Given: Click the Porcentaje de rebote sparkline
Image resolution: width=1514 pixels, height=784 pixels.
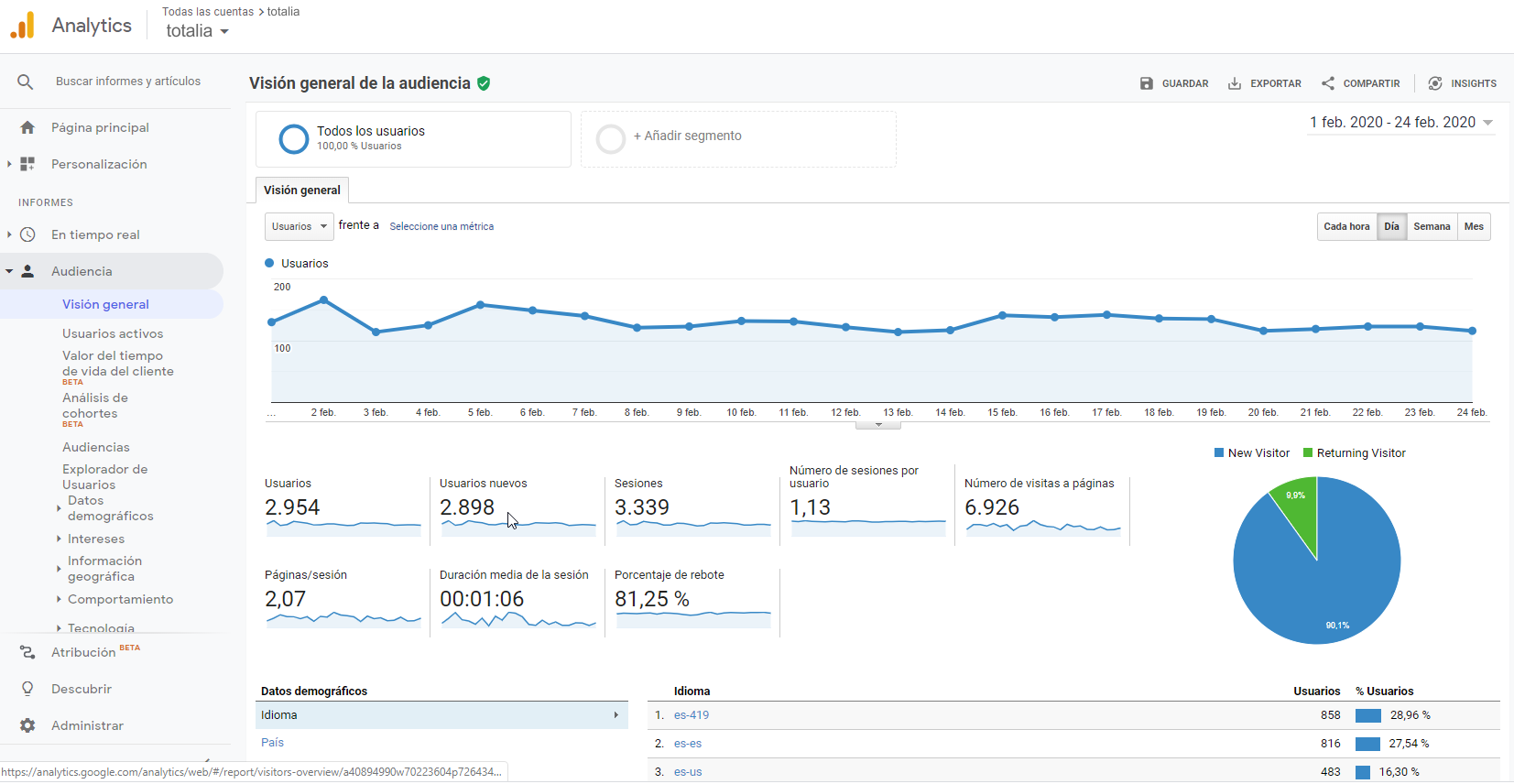Looking at the screenshot, I should pos(693,619).
